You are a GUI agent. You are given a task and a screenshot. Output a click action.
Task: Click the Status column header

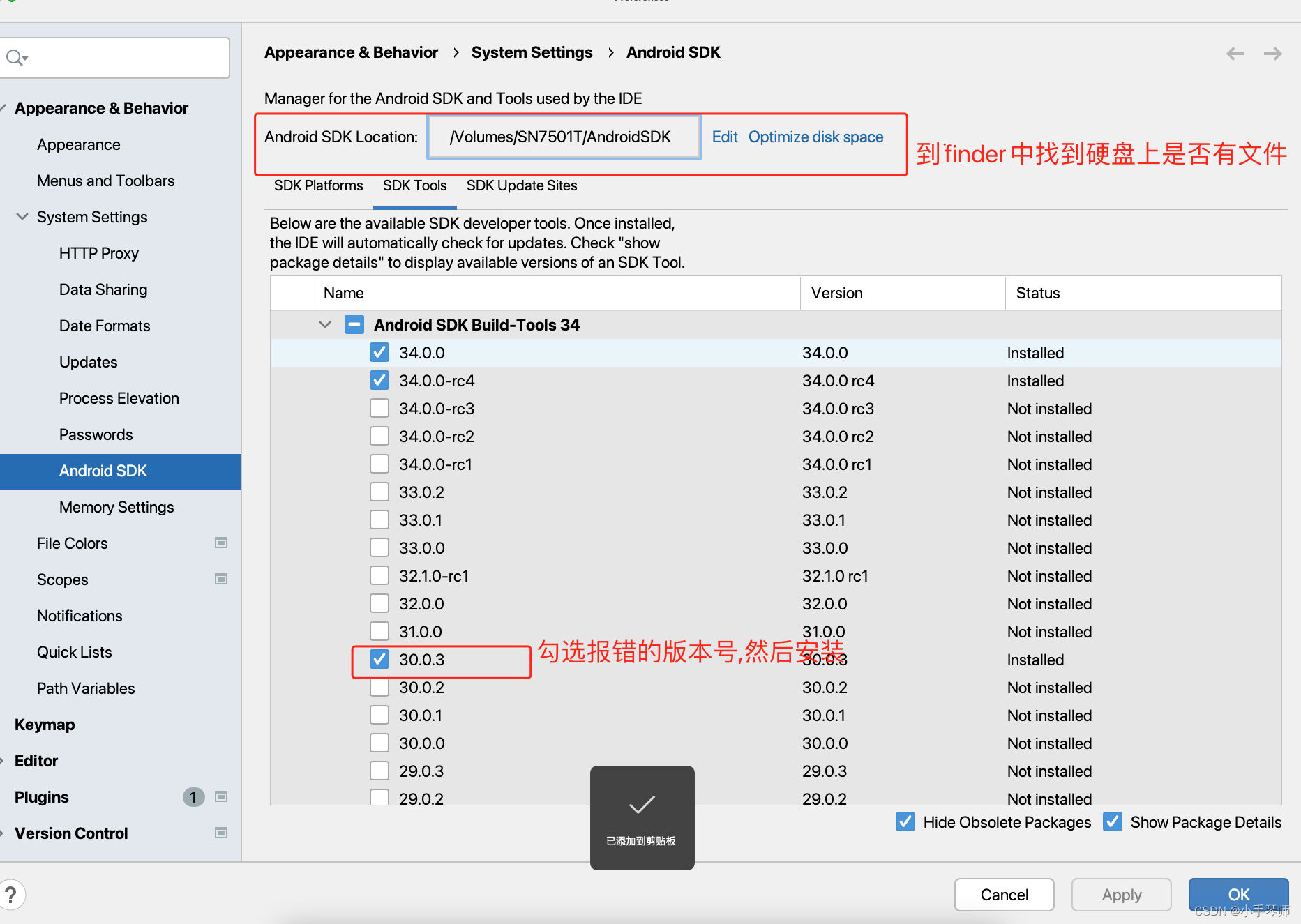pos(1143,293)
